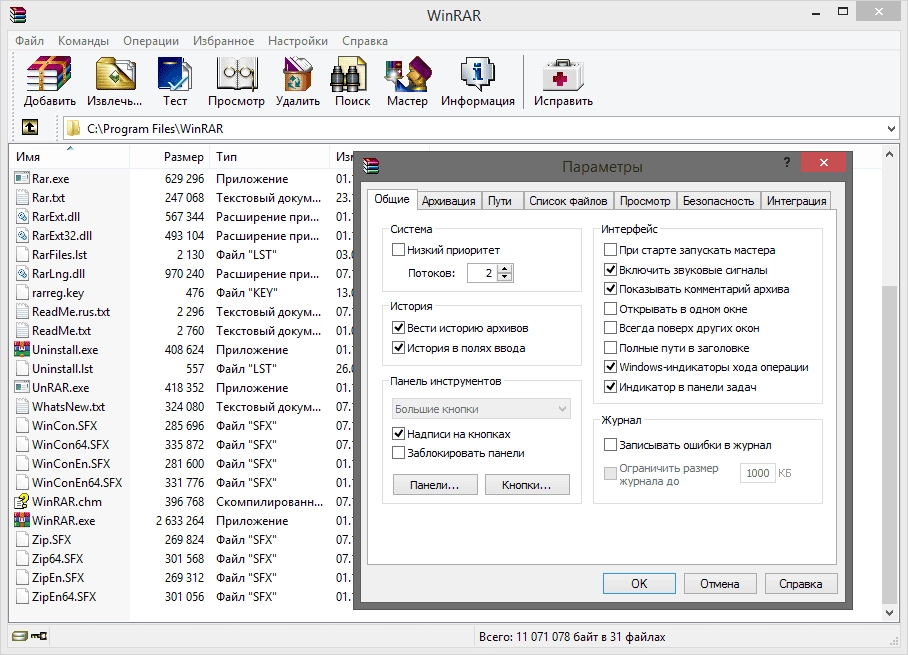
Task: Open the Операции menu
Action: click(x=151, y=41)
